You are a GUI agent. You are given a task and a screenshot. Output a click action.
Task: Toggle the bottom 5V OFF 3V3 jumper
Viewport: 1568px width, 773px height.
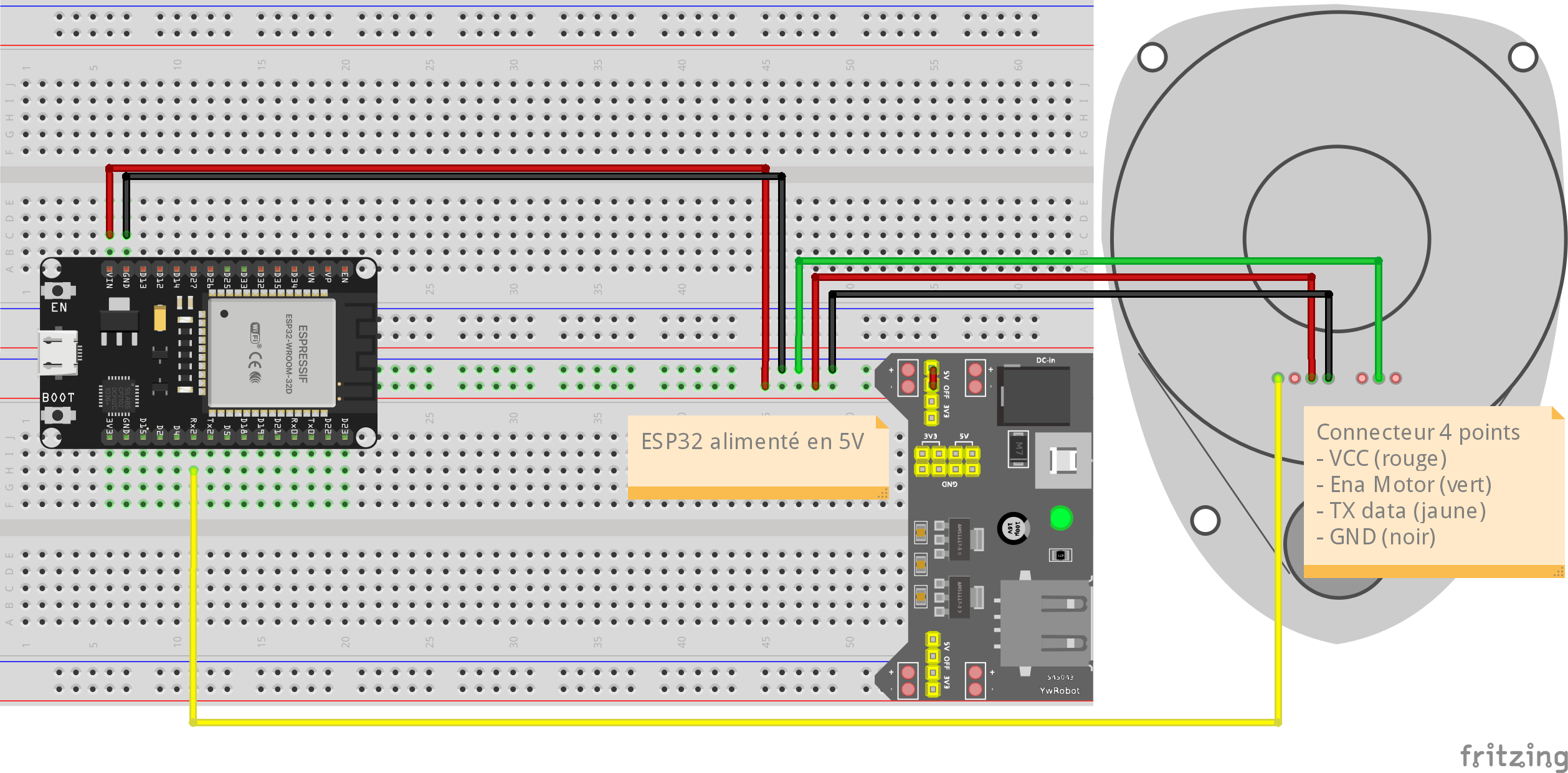[x=933, y=663]
